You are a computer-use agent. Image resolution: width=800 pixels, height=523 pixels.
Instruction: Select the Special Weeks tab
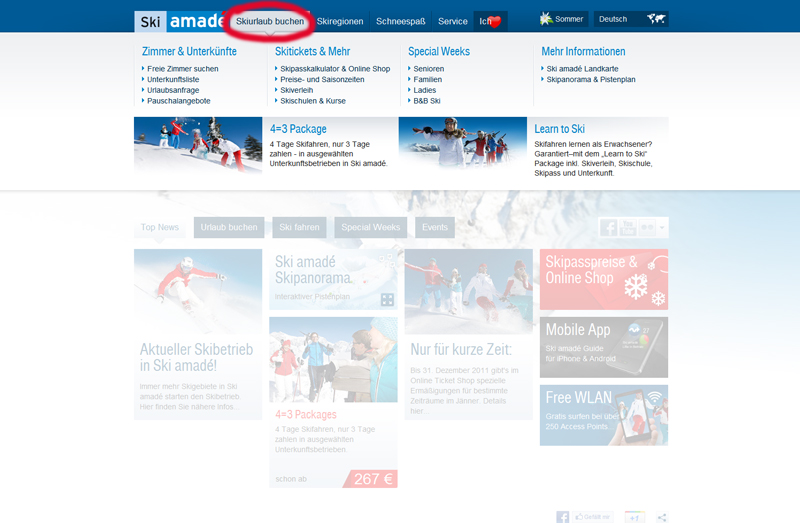pyautogui.click(x=371, y=227)
